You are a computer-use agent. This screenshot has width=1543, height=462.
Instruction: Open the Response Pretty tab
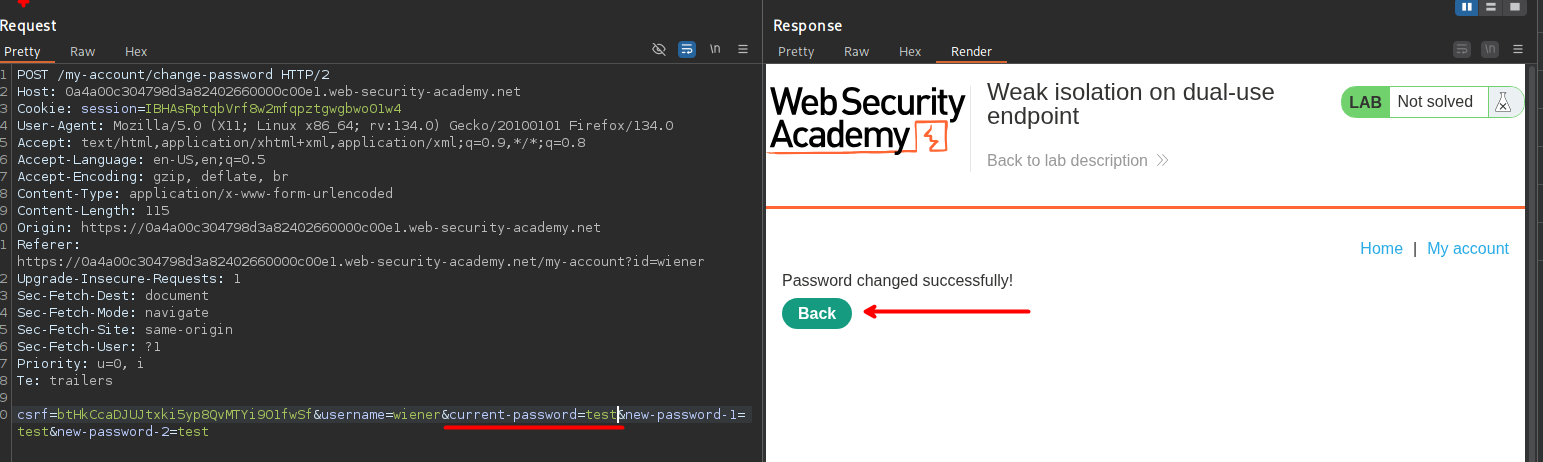coord(796,51)
